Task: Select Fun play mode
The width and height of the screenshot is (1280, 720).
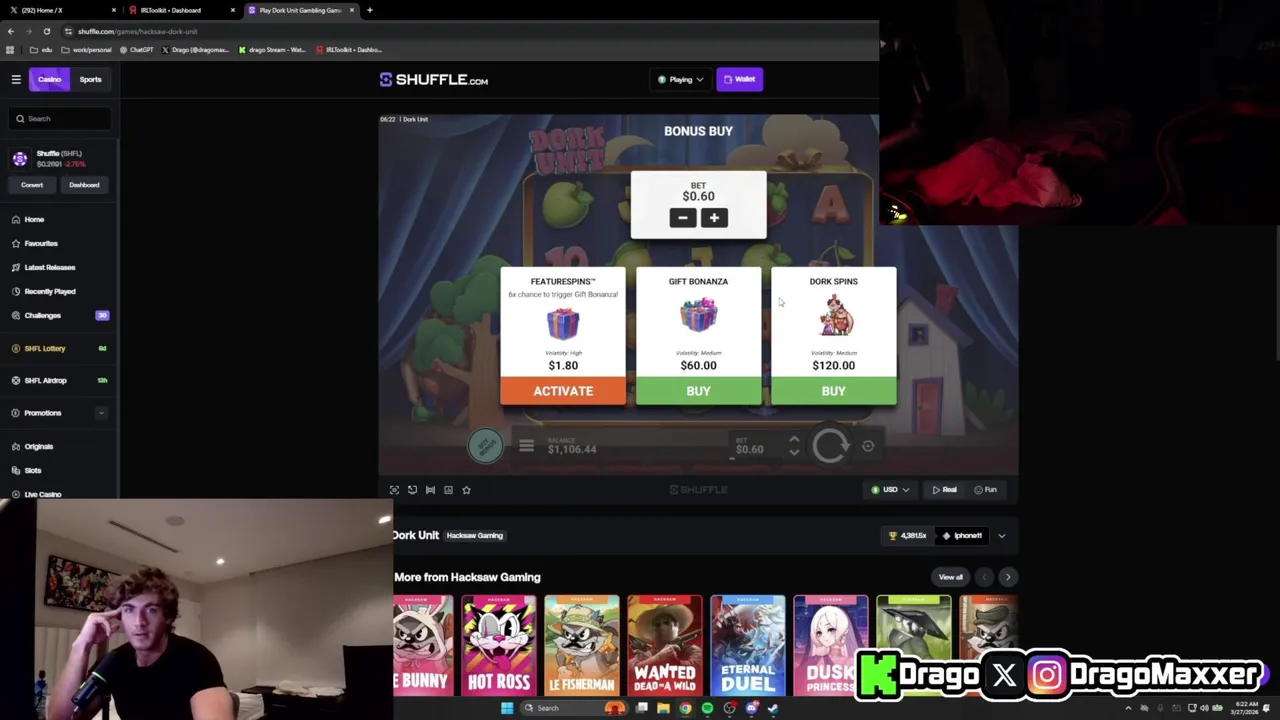Action: 986,490
